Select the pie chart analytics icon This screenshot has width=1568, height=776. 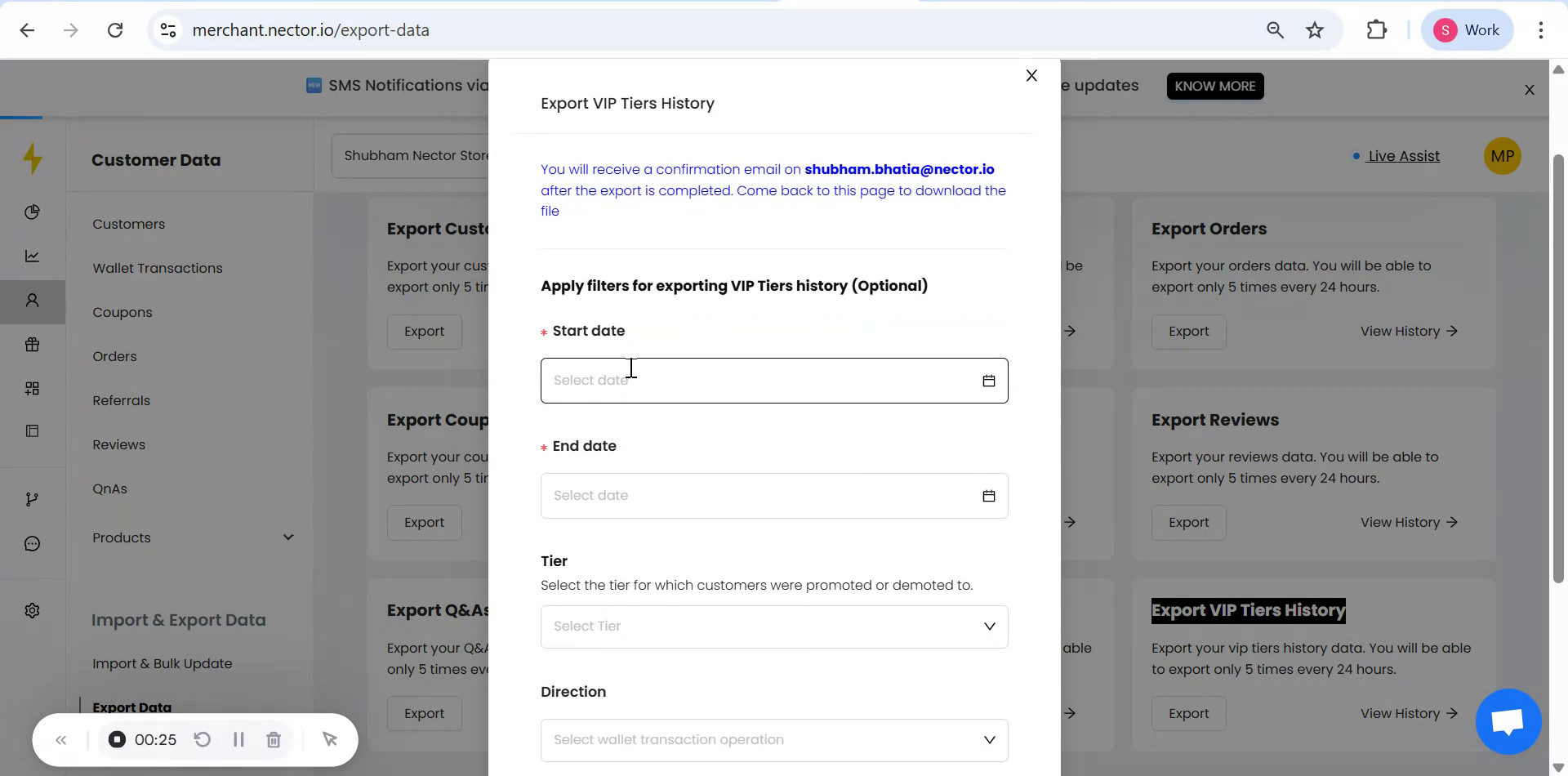pyautogui.click(x=33, y=212)
